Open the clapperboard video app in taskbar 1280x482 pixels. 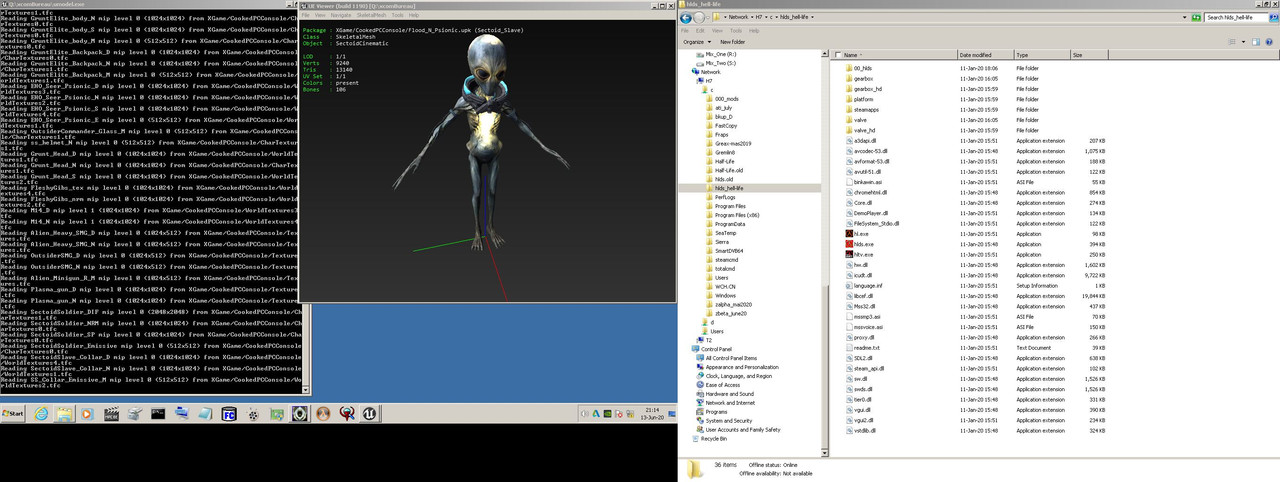(111, 413)
